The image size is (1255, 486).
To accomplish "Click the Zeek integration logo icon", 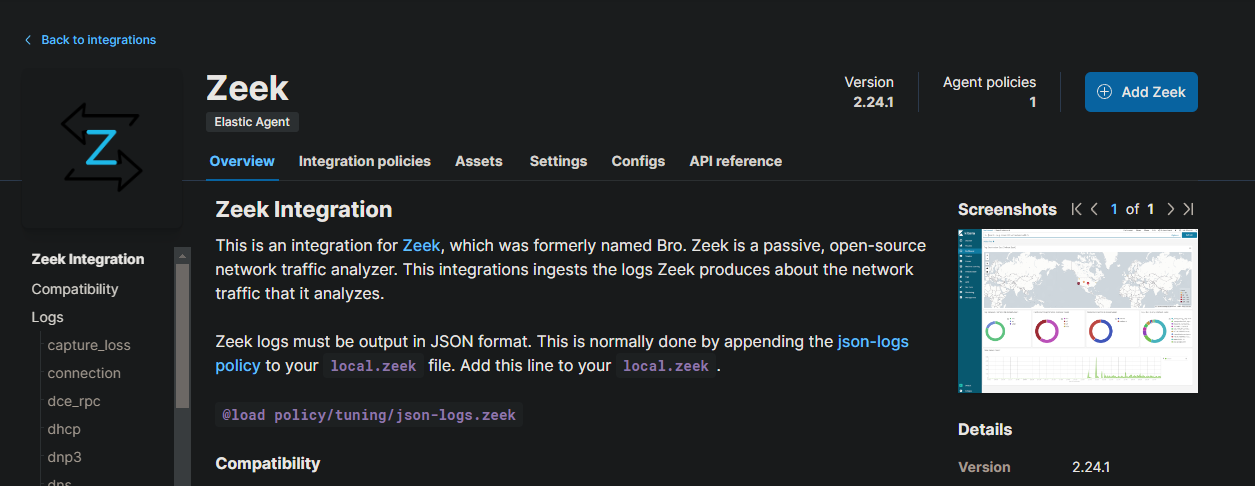I will point(101,147).
